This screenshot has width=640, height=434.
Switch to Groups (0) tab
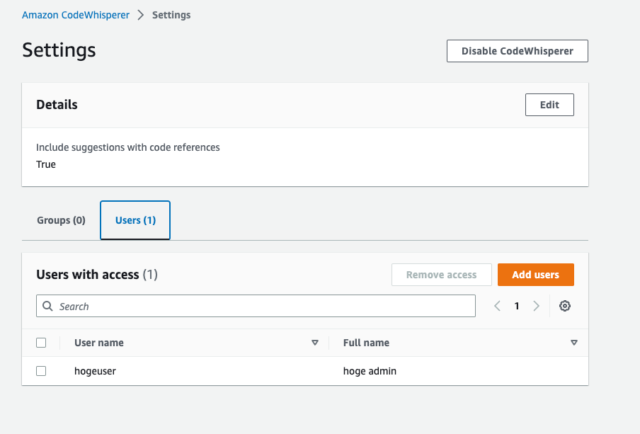point(61,220)
